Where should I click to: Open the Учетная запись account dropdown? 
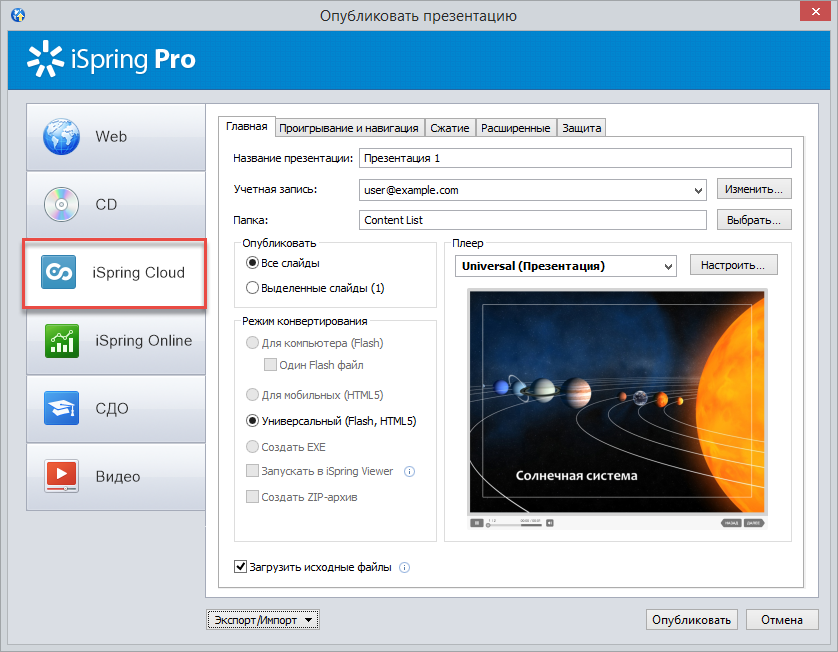click(532, 190)
